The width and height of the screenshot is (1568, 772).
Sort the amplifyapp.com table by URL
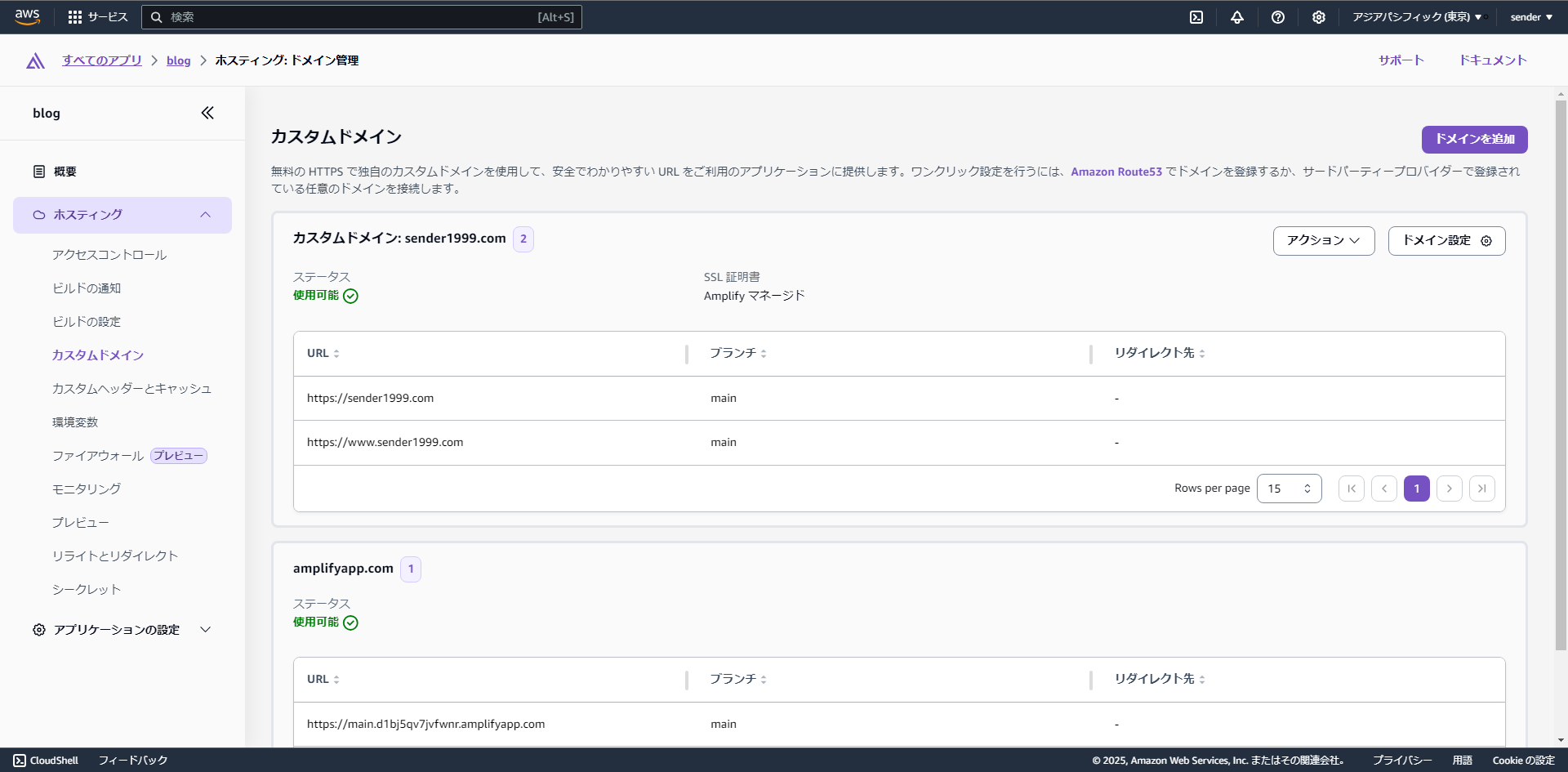tap(336, 680)
